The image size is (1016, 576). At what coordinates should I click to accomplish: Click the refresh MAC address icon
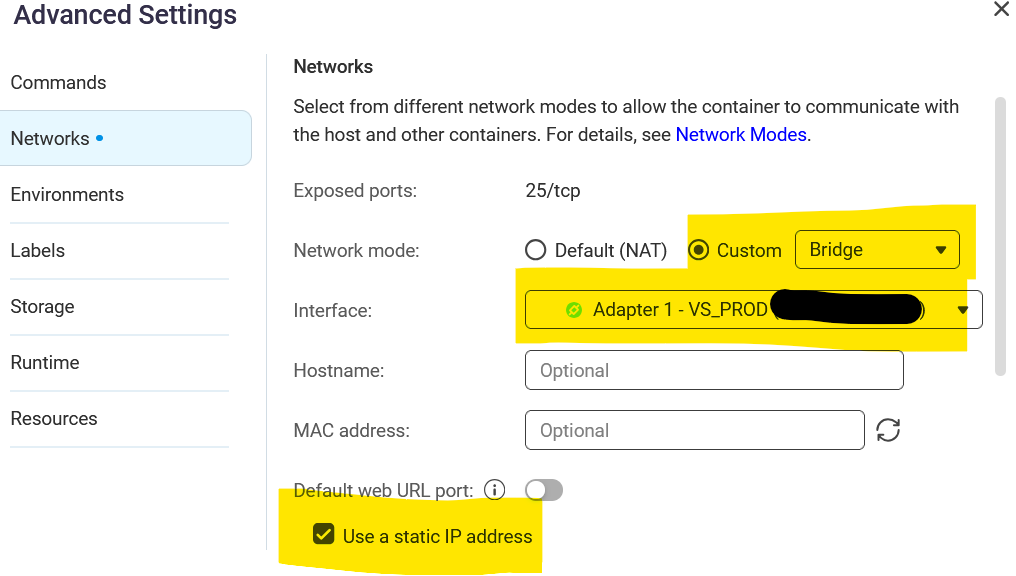[x=888, y=430]
